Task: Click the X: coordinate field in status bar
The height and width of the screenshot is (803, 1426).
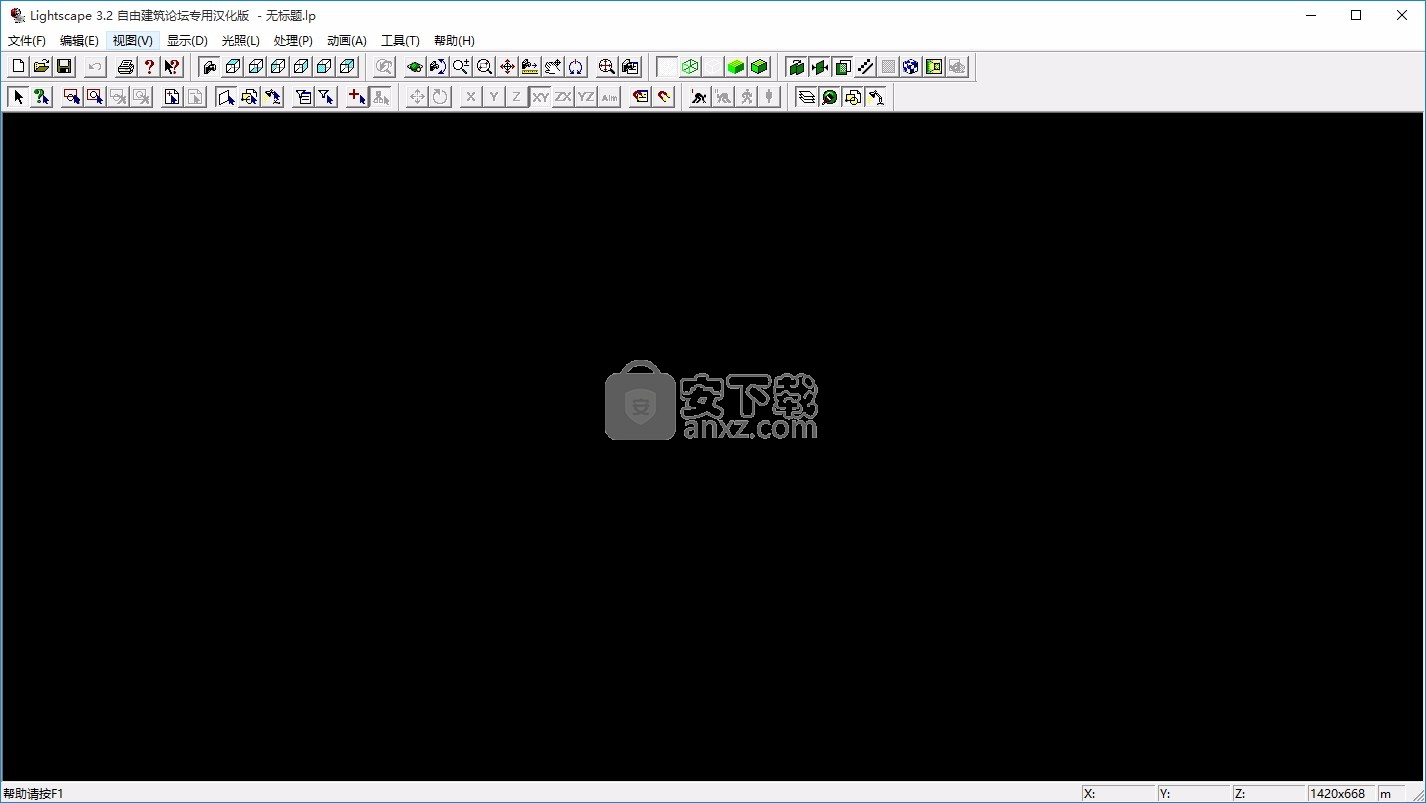Action: coord(1118,793)
